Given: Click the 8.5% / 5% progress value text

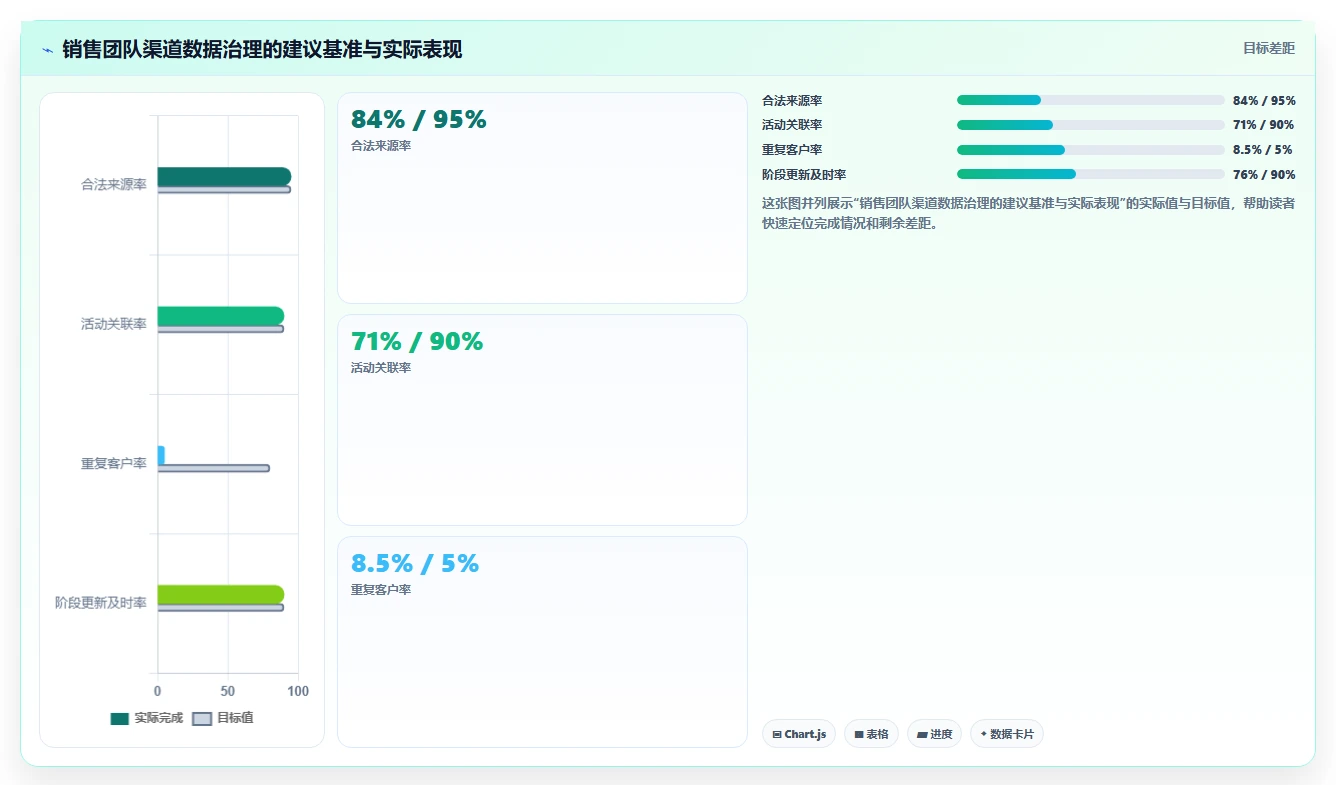Looking at the screenshot, I should click(1262, 150).
